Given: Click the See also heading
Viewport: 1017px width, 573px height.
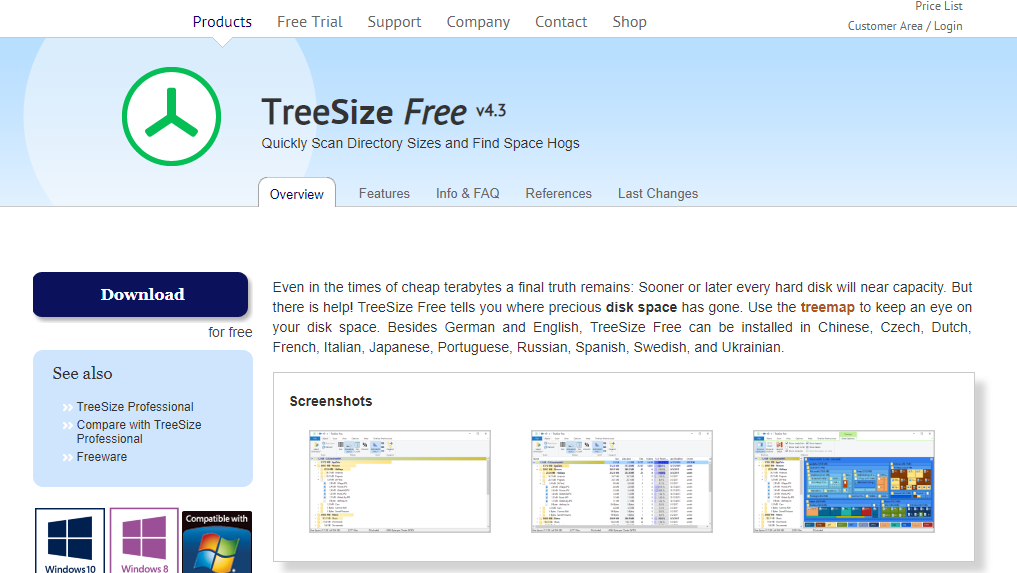Looking at the screenshot, I should pos(82,374).
